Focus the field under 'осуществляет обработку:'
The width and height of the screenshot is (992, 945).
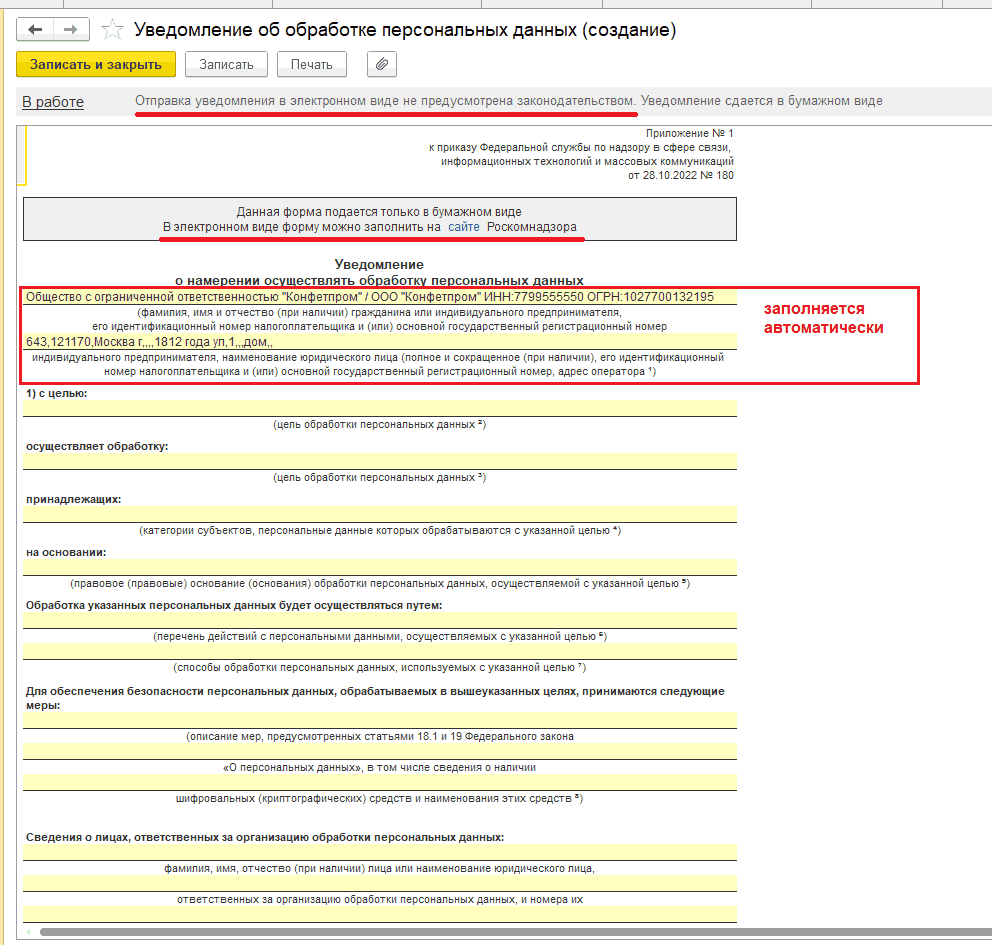click(x=380, y=461)
